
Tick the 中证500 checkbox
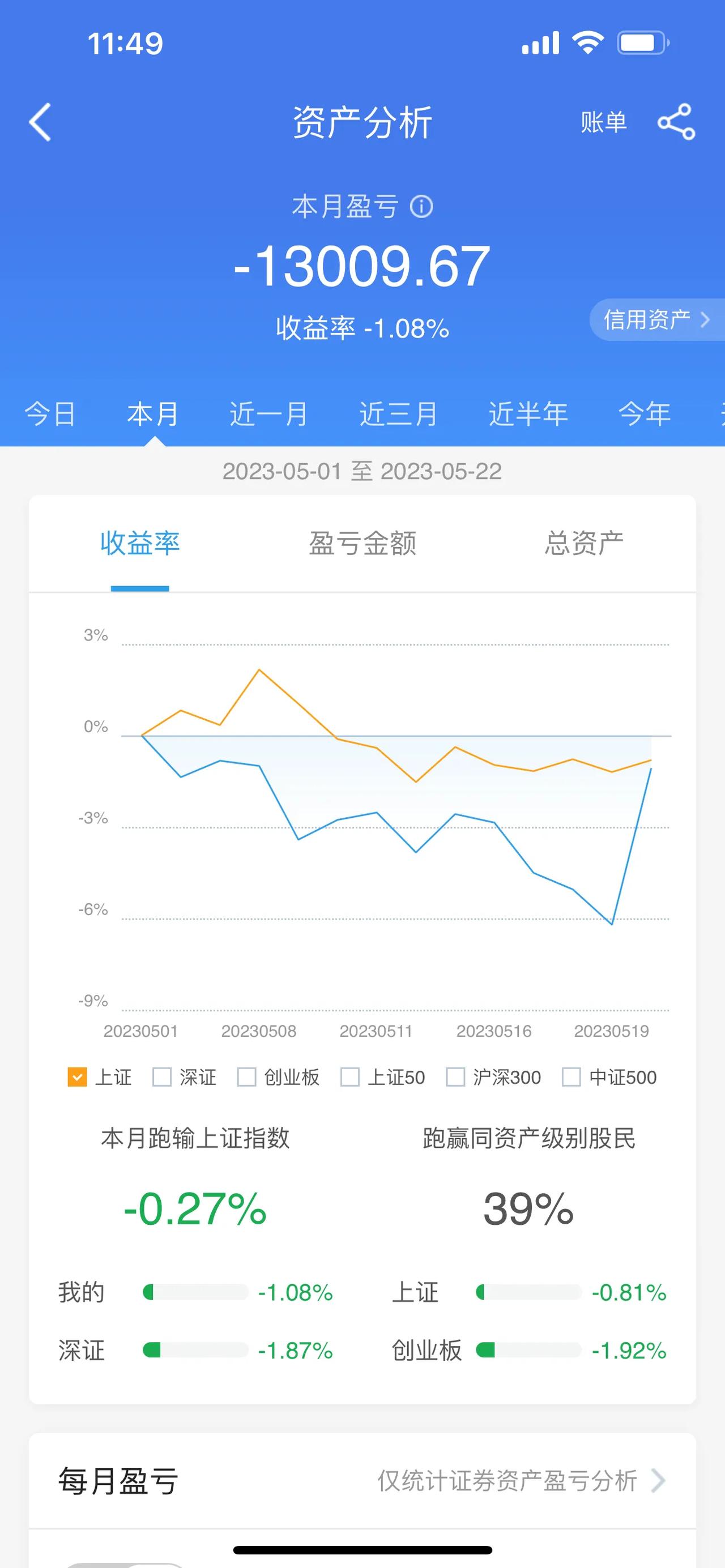pyautogui.click(x=571, y=1077)
